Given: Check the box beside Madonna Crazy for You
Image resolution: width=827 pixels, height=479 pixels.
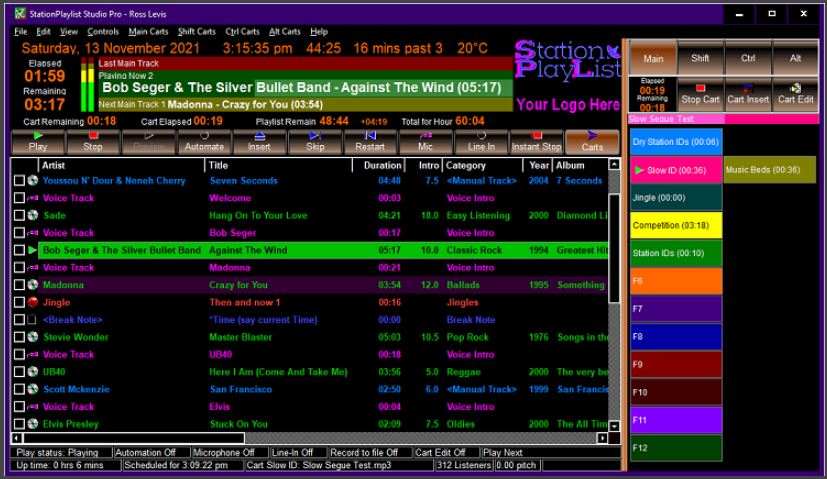Looking at the screenshot, I should (x=19, y=285).
